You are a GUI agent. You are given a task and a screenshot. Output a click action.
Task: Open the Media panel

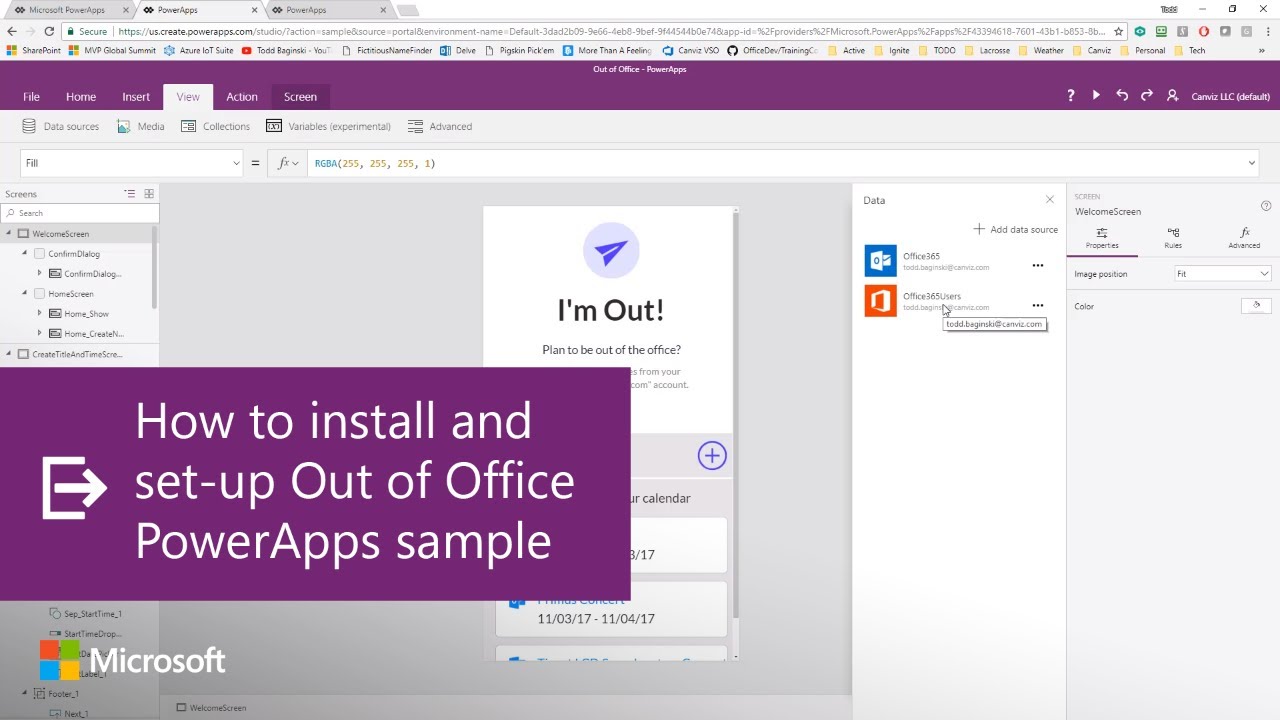pyautogui.click(x=140, y=126)
